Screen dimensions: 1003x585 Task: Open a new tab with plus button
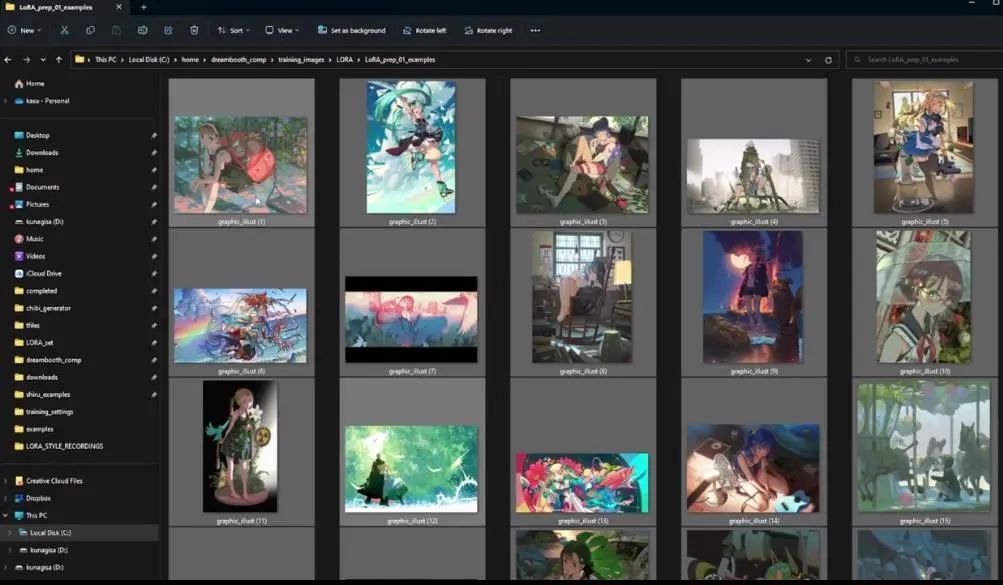click(143, 7)
